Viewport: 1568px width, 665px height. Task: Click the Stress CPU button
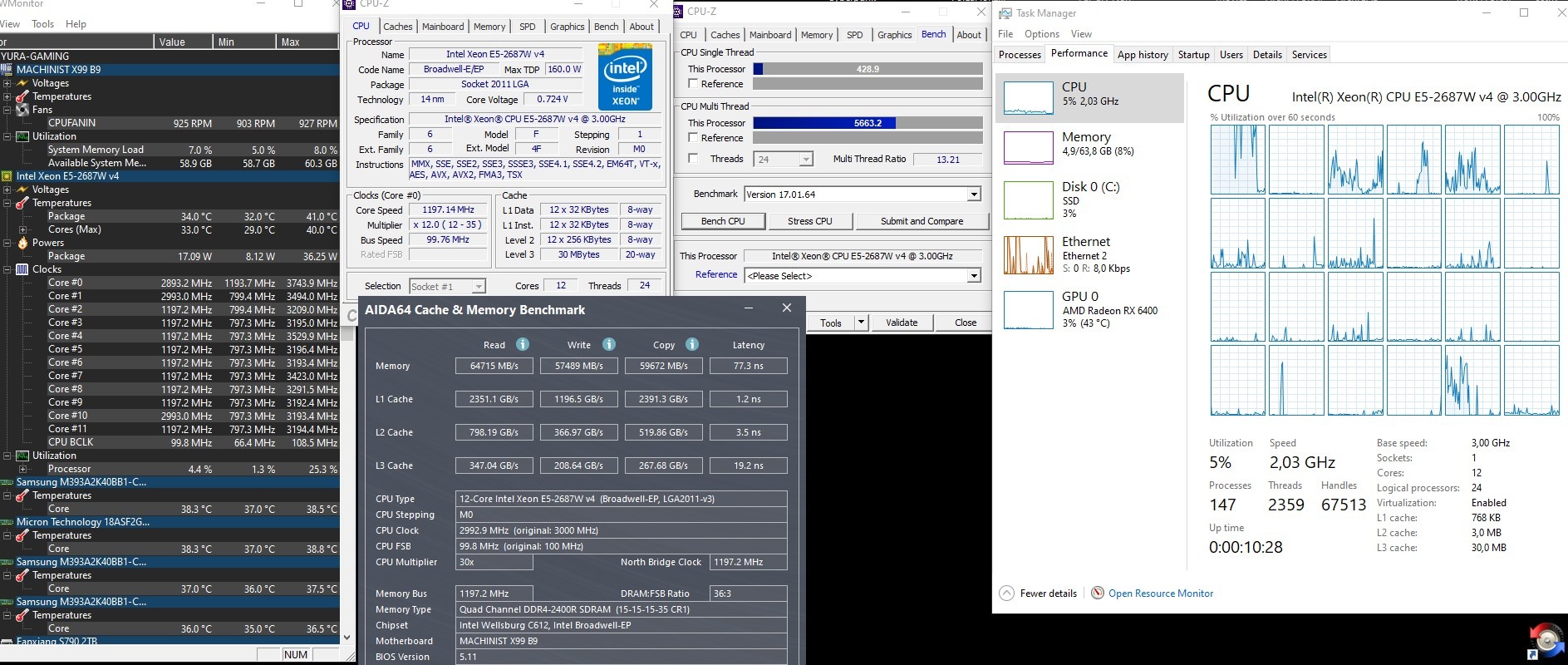coord(810,221)
